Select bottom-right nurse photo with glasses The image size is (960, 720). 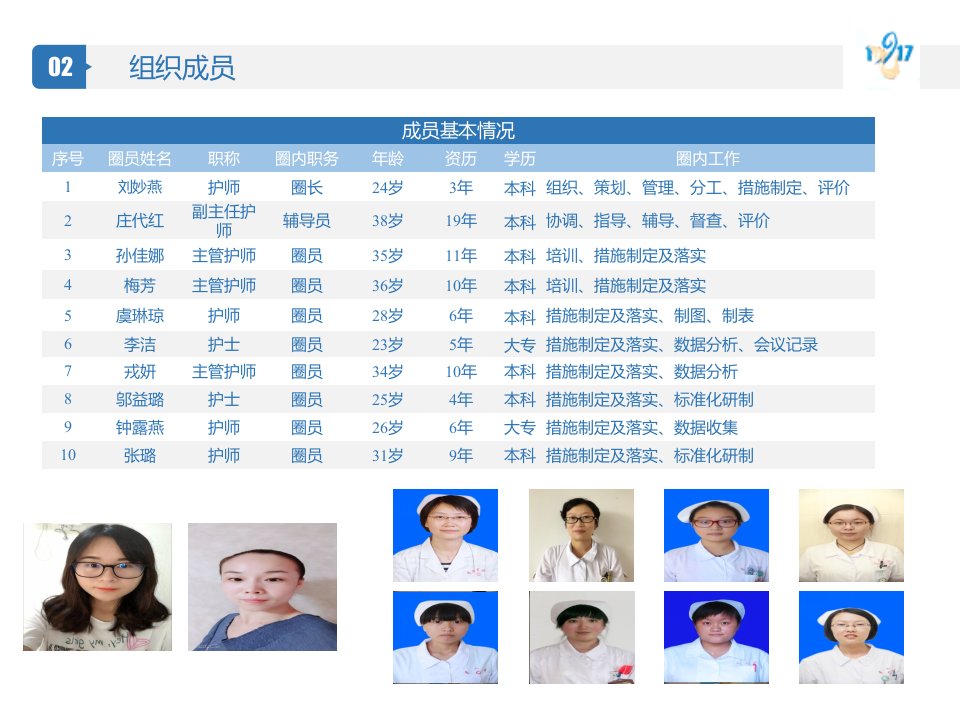(851, 637)
